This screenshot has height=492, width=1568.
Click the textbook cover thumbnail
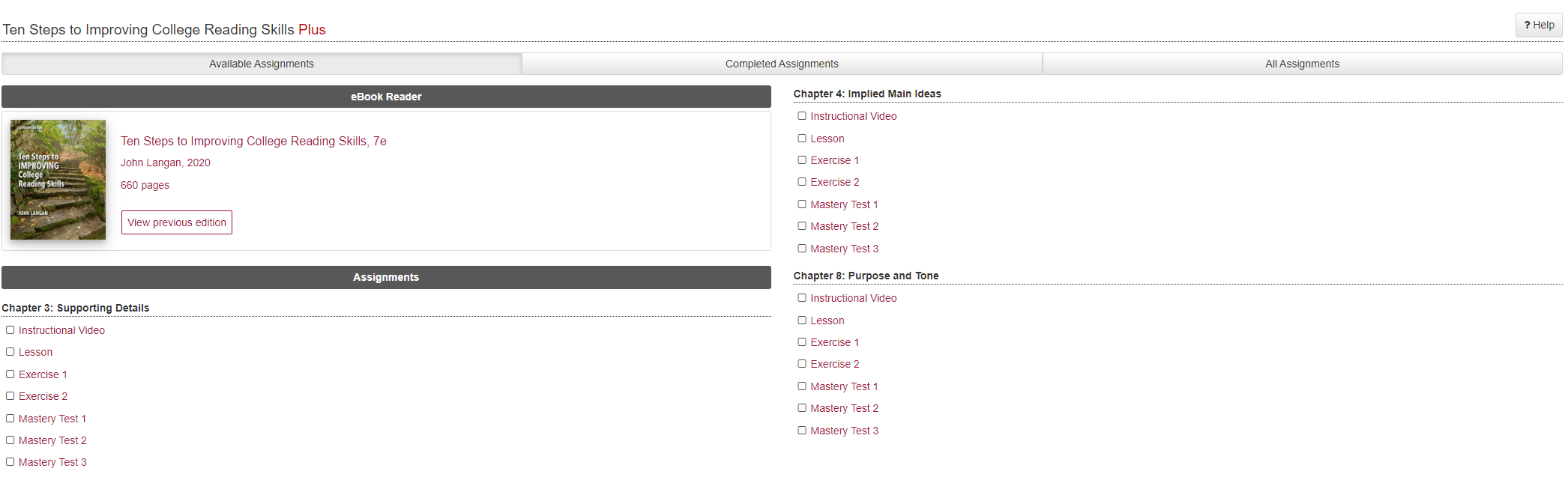(x=58, y=180)
